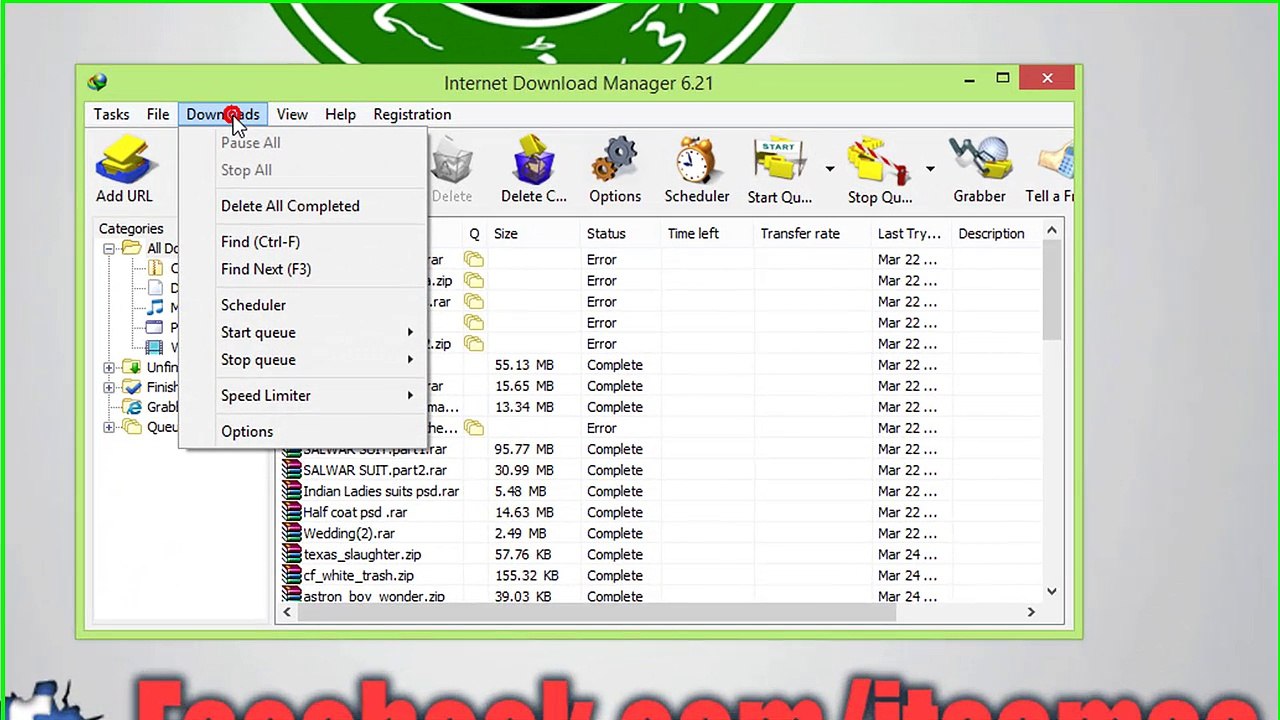The width and height of the screenshot is (1280, 720).
Task: Expand the Queues tree node
Action: click(x=109, y=427)
